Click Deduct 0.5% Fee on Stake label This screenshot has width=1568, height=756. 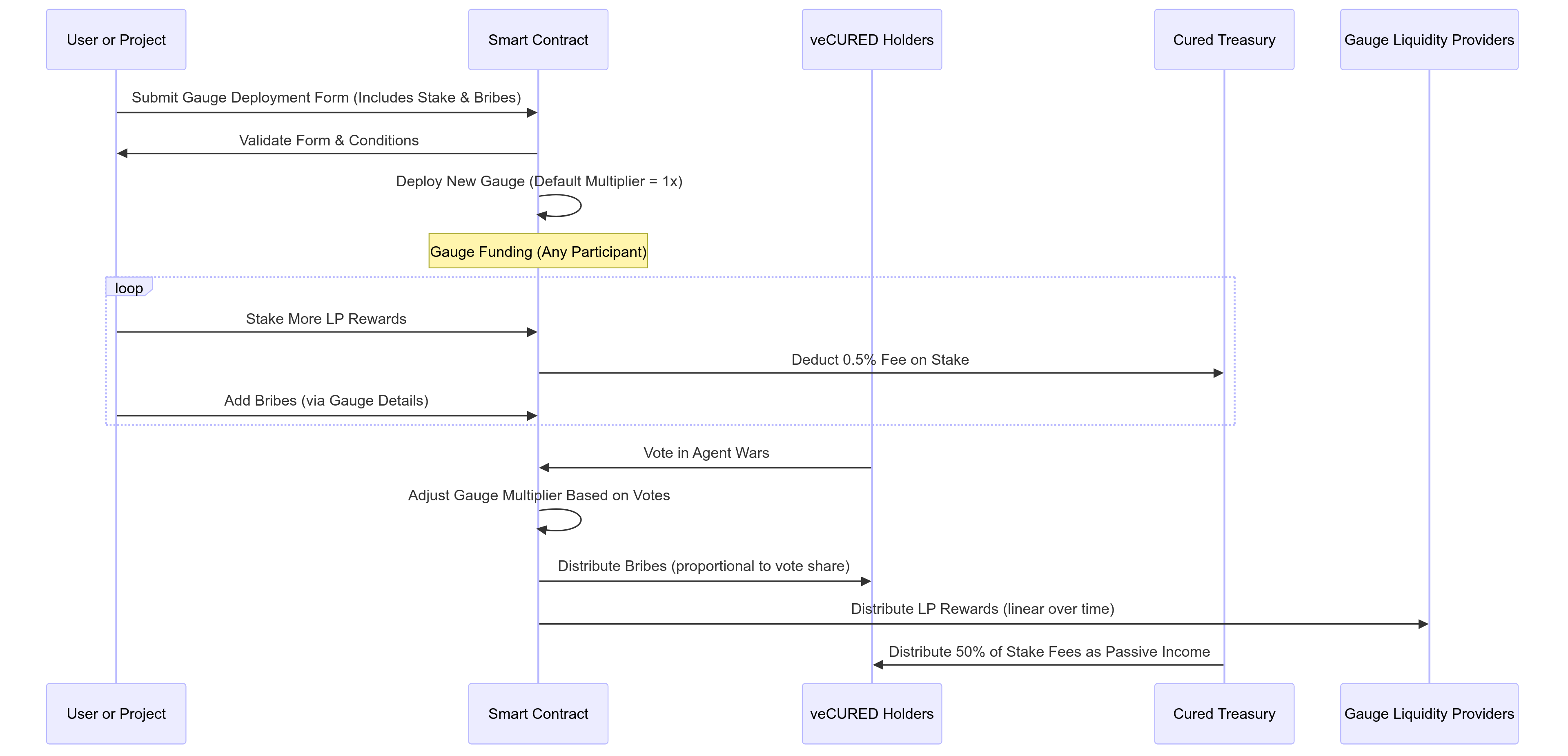tap(880, 360)
